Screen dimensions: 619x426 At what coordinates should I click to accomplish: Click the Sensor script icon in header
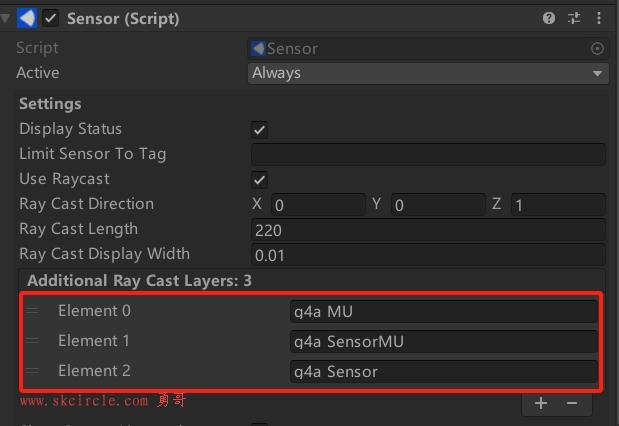(27, 18)
